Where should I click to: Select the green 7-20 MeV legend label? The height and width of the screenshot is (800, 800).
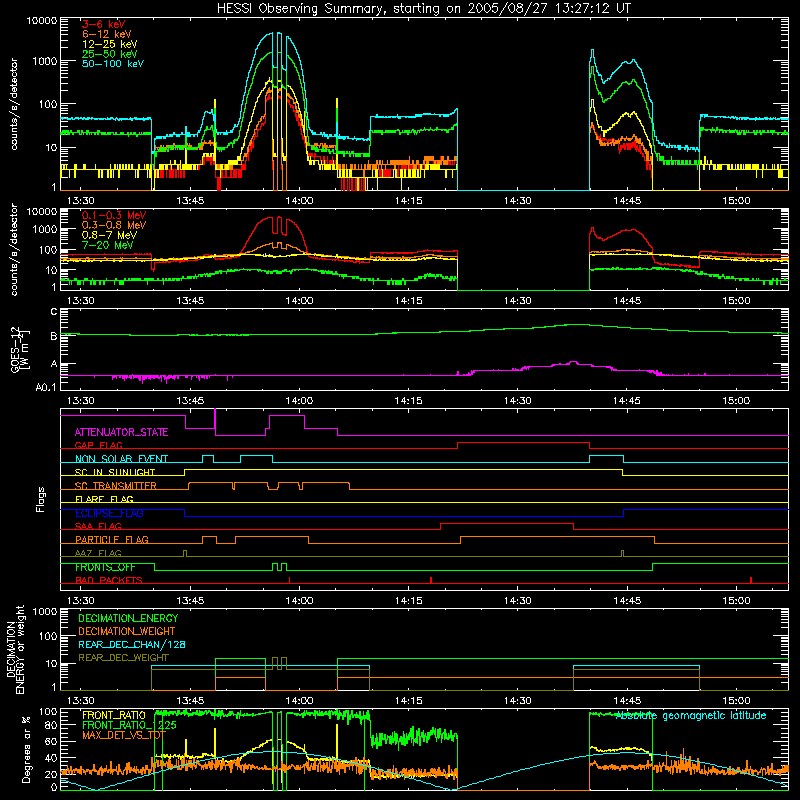pos(107,245)
